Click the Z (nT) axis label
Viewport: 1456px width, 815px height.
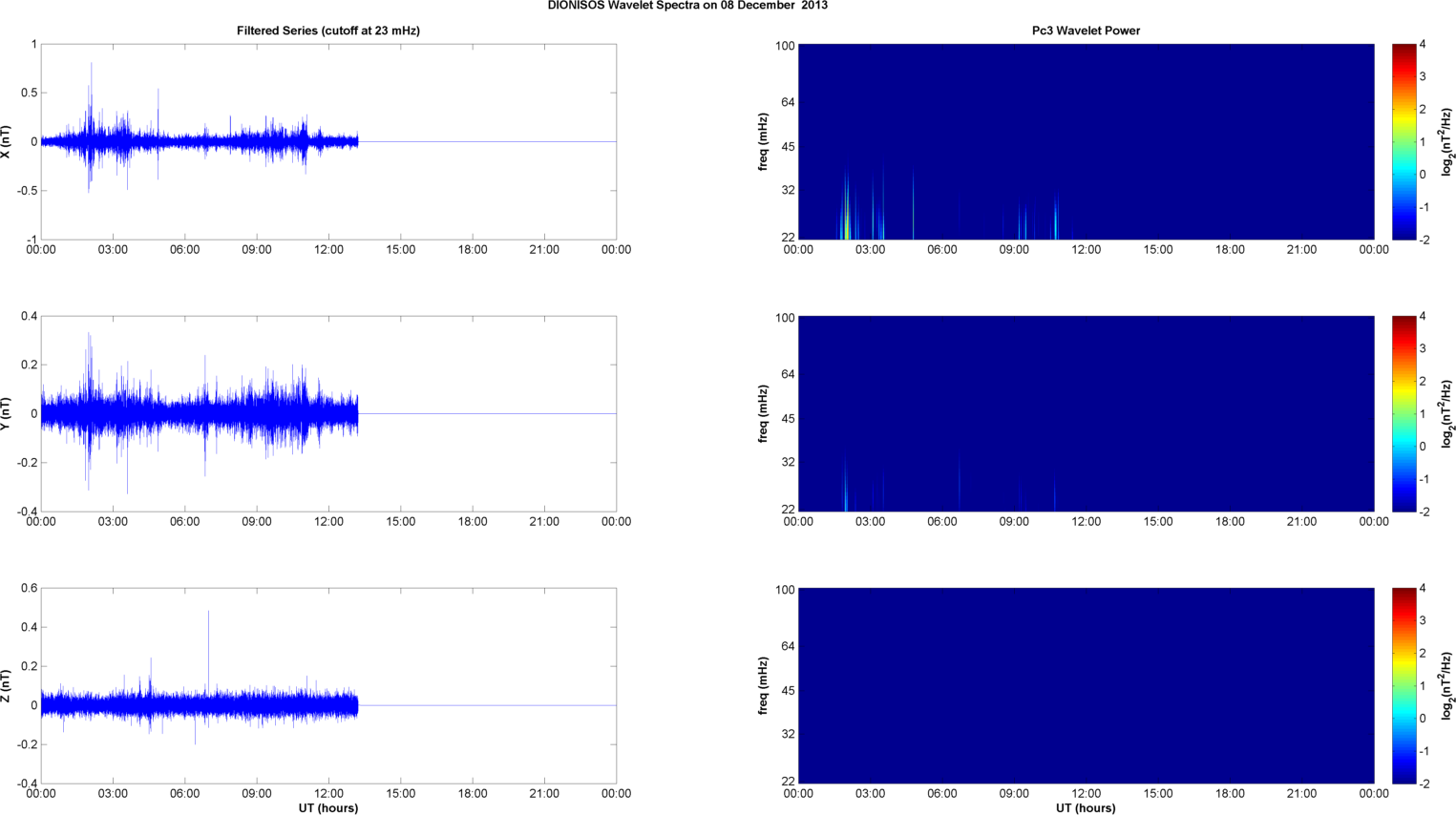[x=7, y=686]
